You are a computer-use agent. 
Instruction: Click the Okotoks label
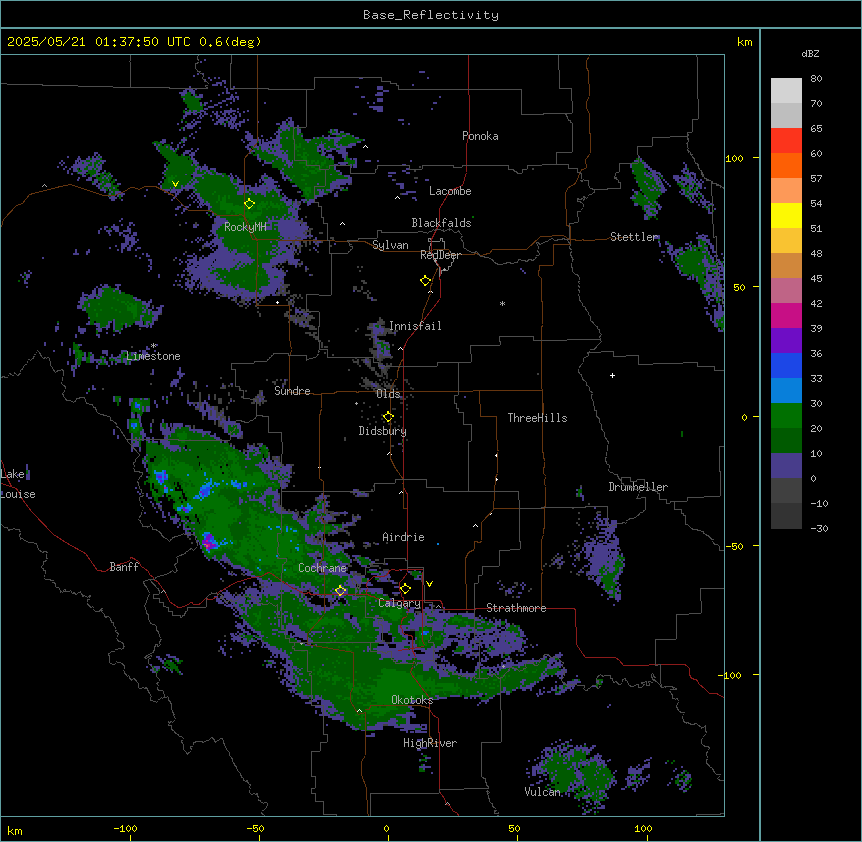click(412, 700)
